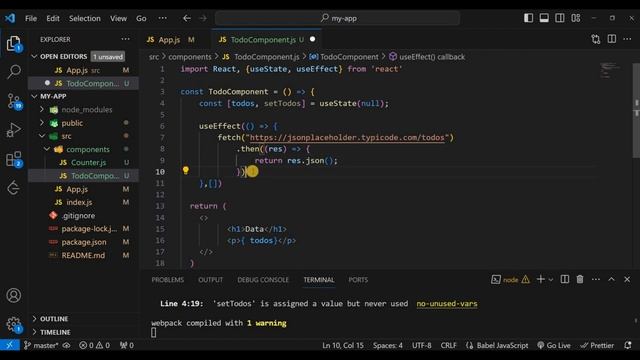Click Ln 10, Col 15 position indicator
This screenshot has height=360, width=640.
tap(343, 345)
